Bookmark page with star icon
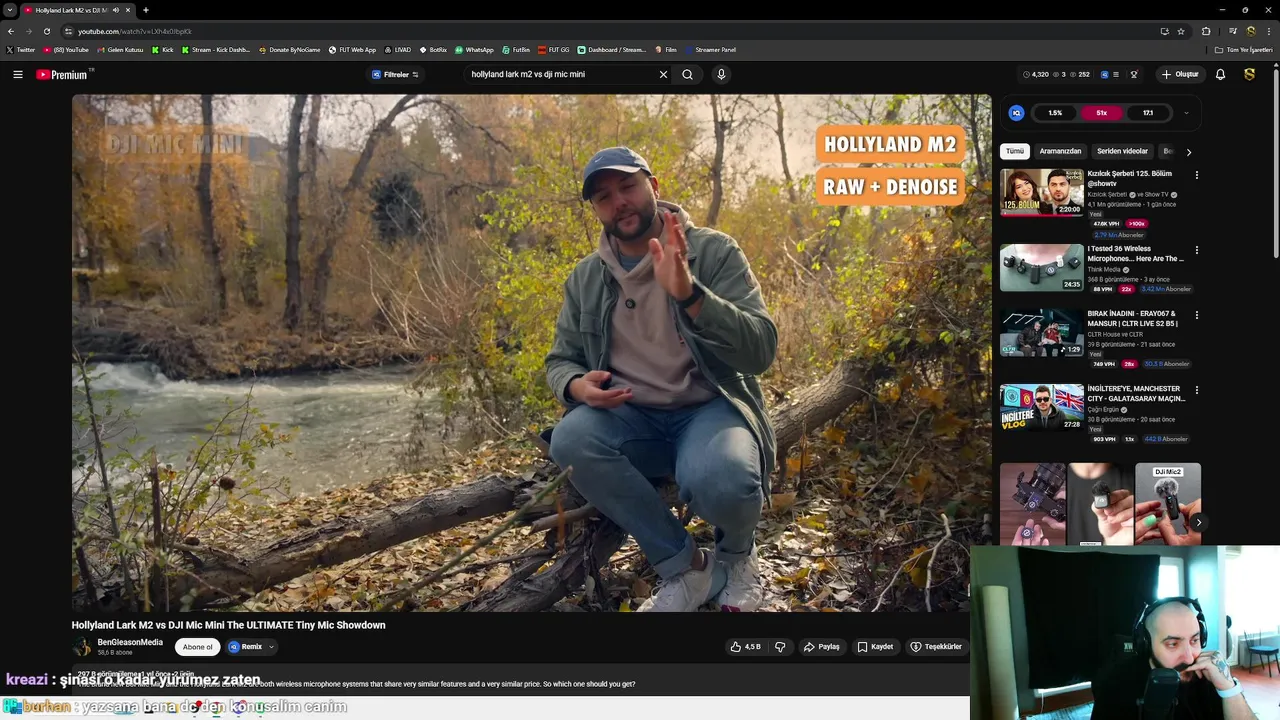 [1181, 31]
